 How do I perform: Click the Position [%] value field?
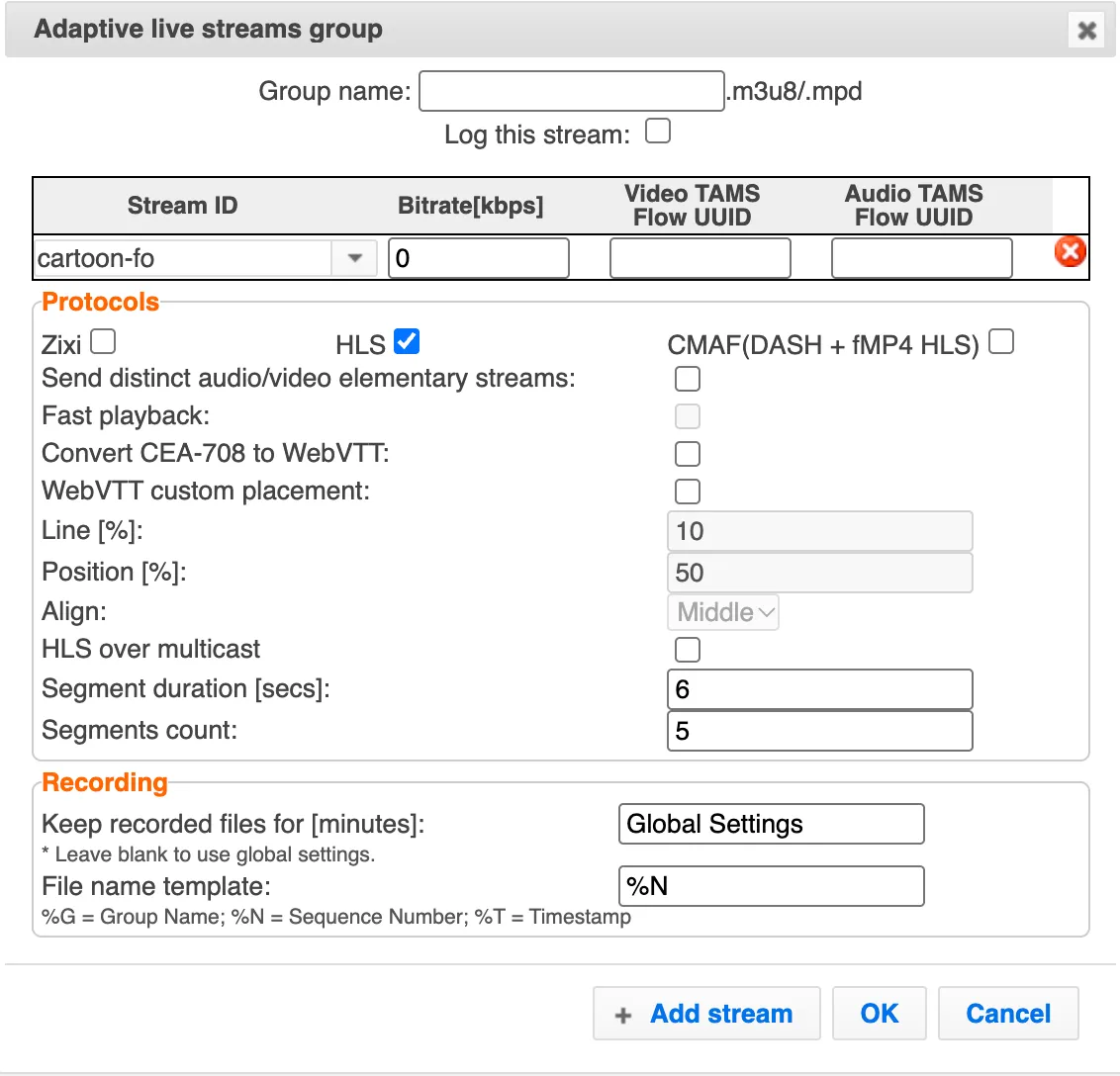coord(820,573)
